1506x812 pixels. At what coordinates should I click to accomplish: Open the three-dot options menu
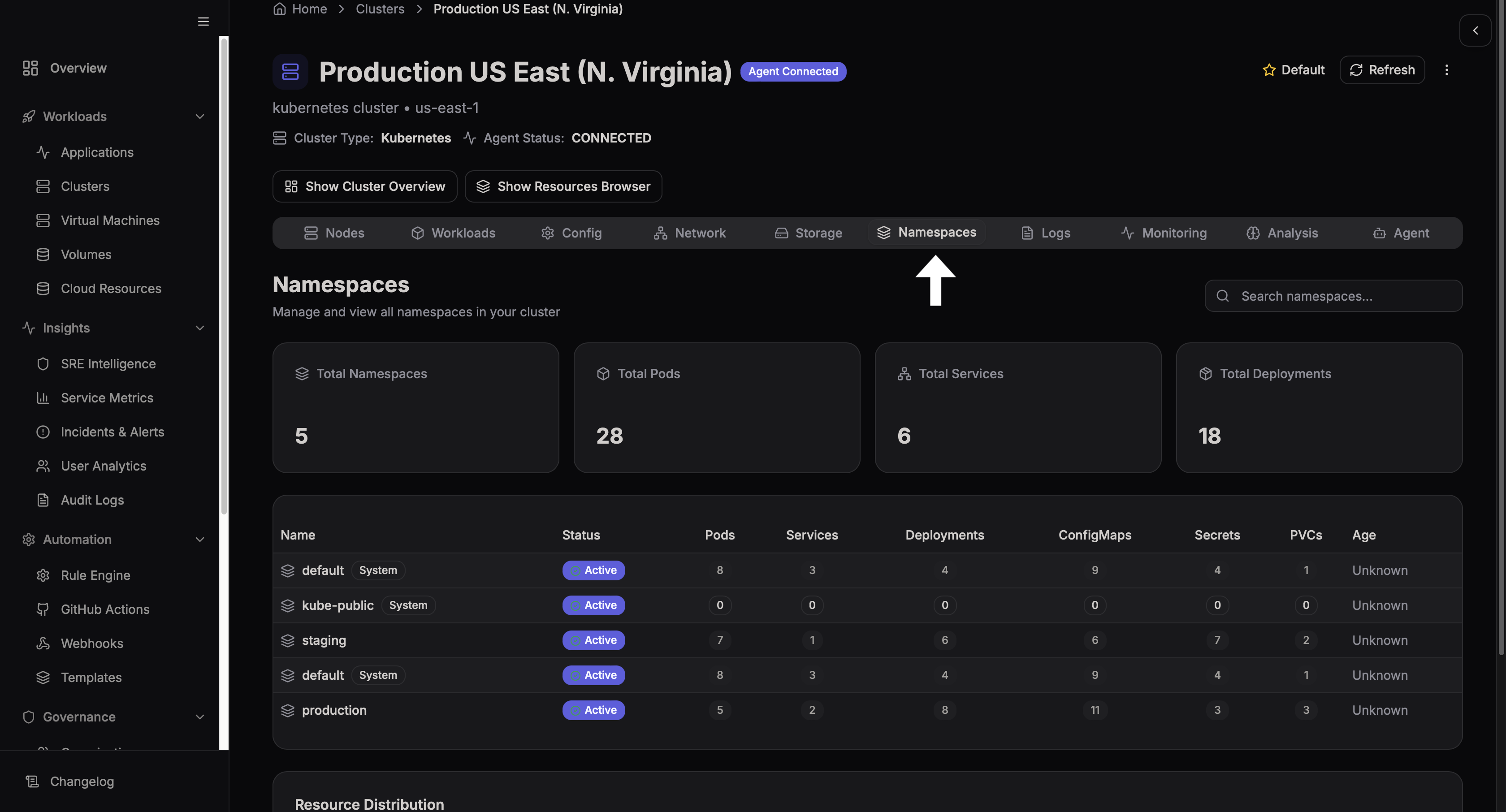1447,69
